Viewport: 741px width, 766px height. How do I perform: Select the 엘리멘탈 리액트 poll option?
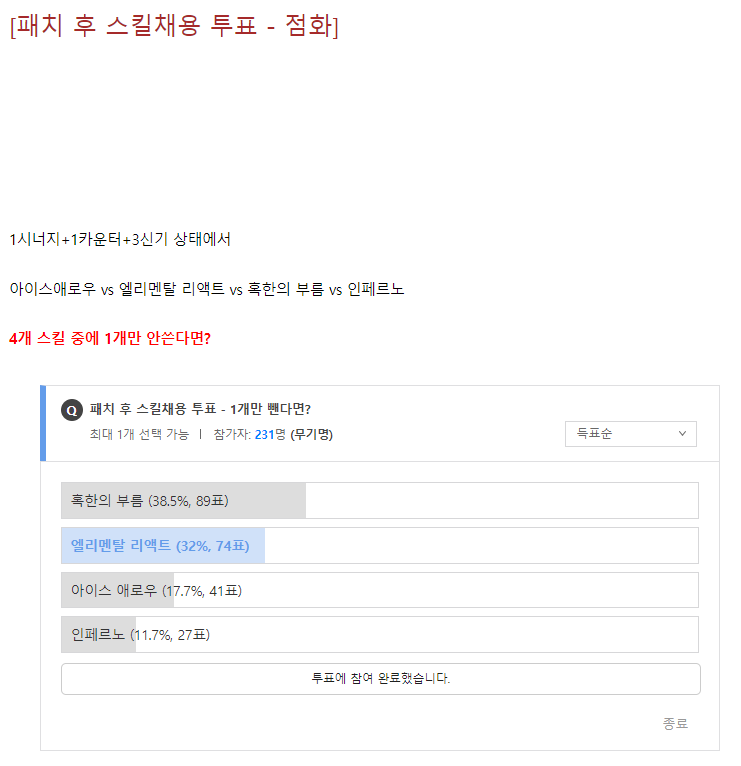[x=380, y=546]
